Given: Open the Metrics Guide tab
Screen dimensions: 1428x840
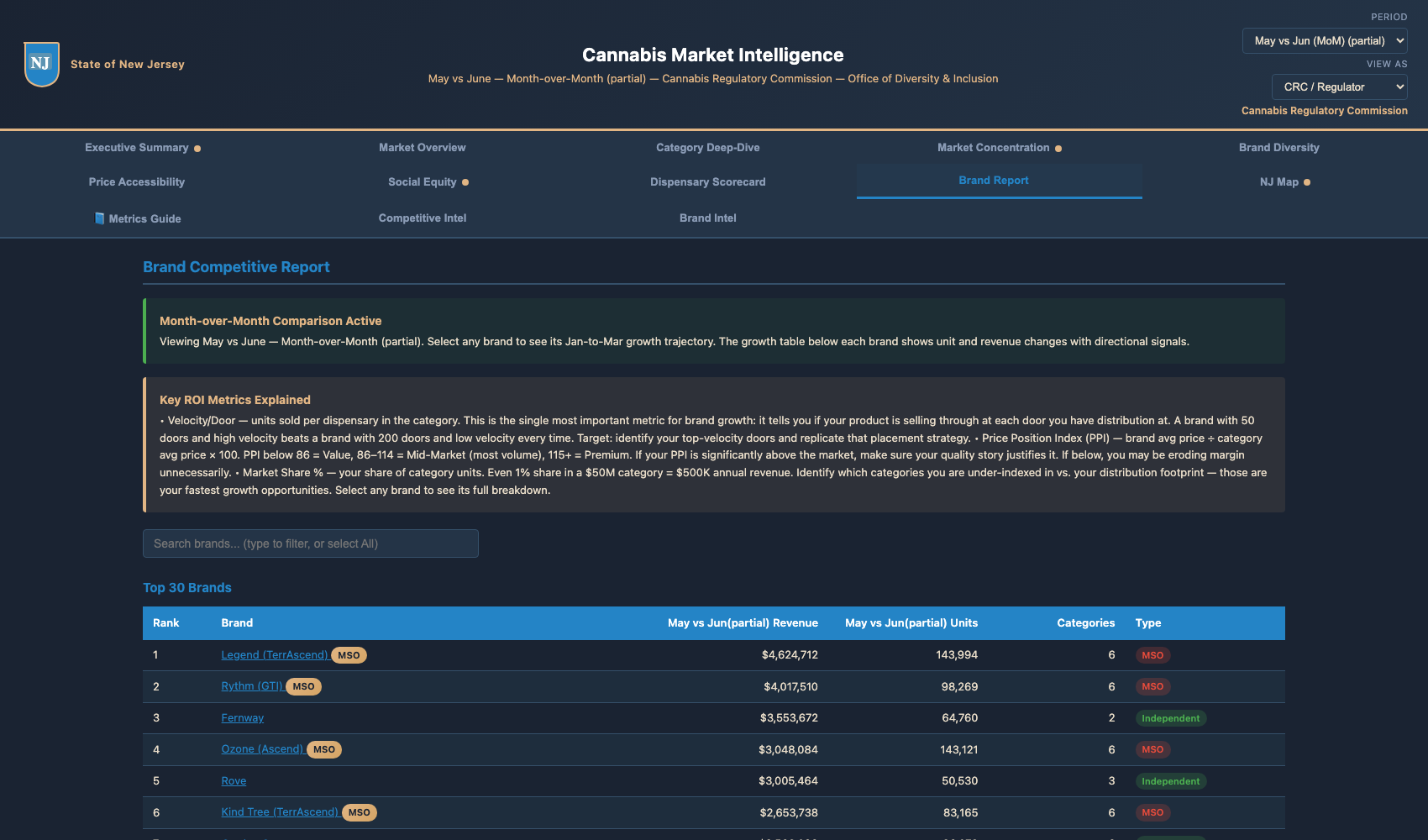Looking at the screenshot, I should pyautogui.click(x=137, y=218).
